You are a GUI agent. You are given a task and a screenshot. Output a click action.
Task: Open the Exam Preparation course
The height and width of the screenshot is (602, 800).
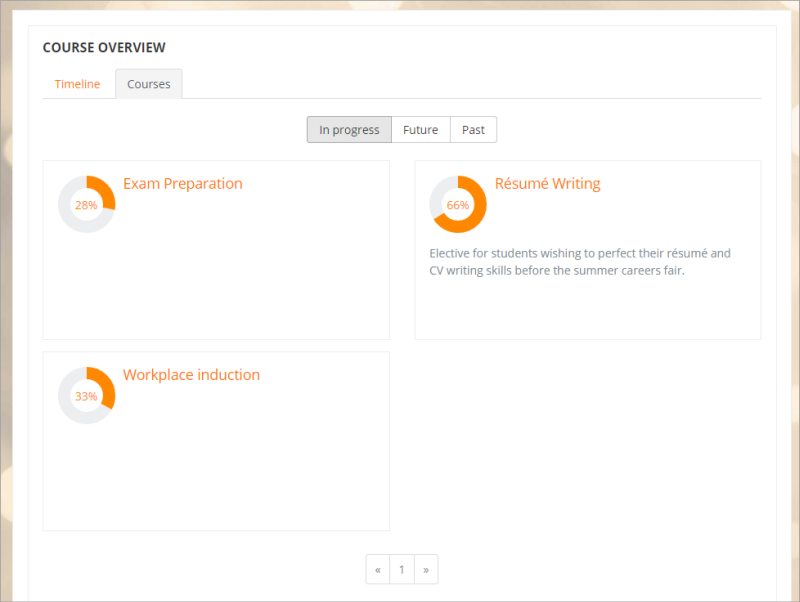[182, 184]
